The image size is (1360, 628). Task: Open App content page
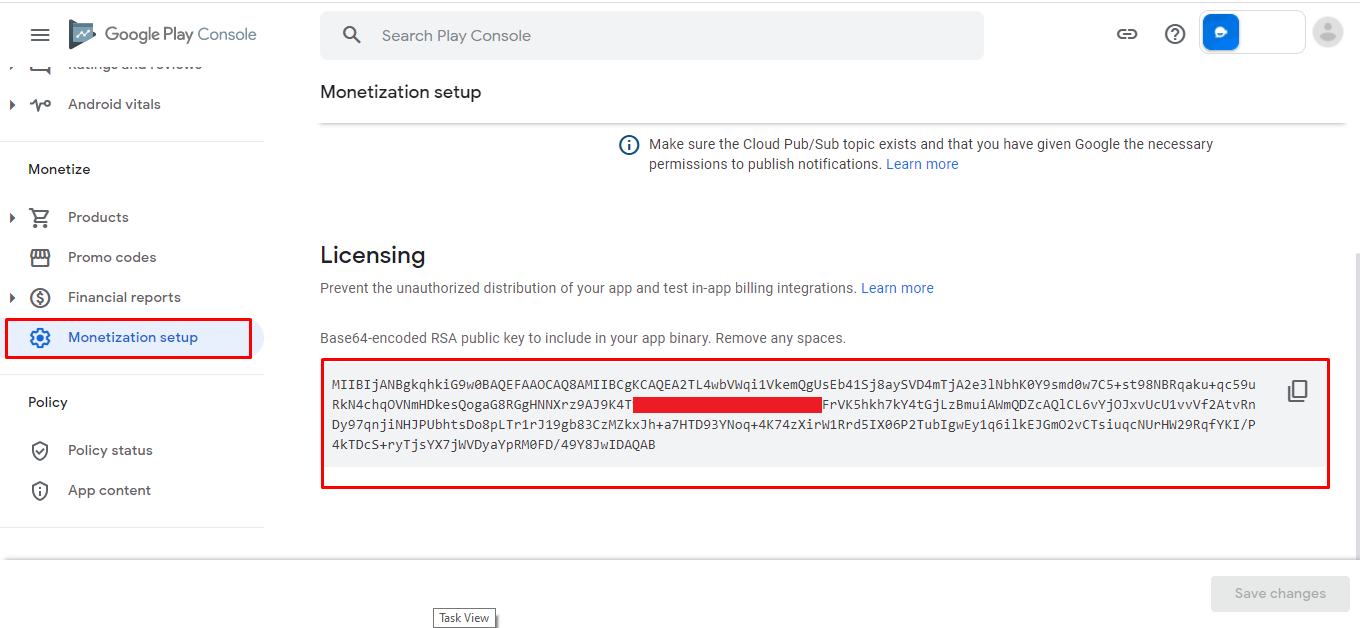pyautogui.click(x=109, y=491)
